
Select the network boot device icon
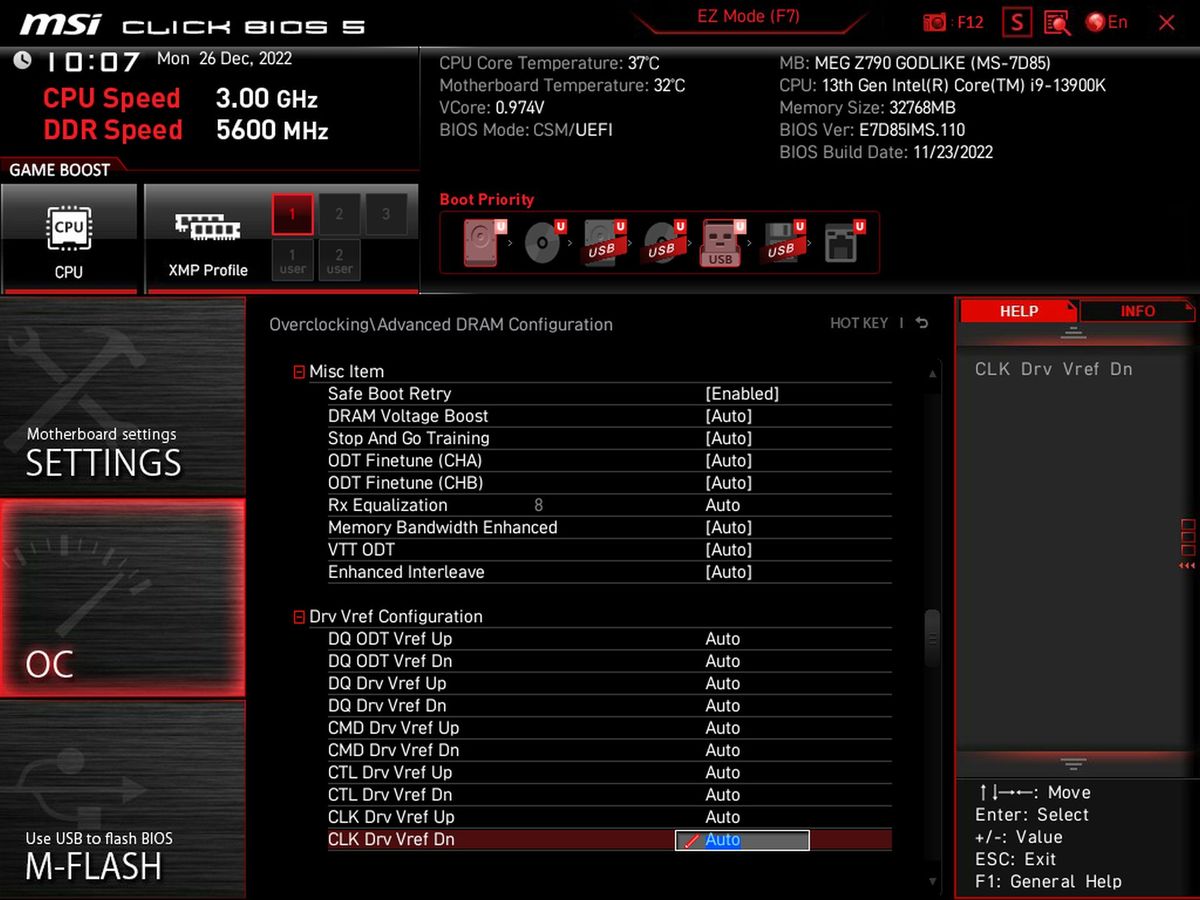point(843,242)
